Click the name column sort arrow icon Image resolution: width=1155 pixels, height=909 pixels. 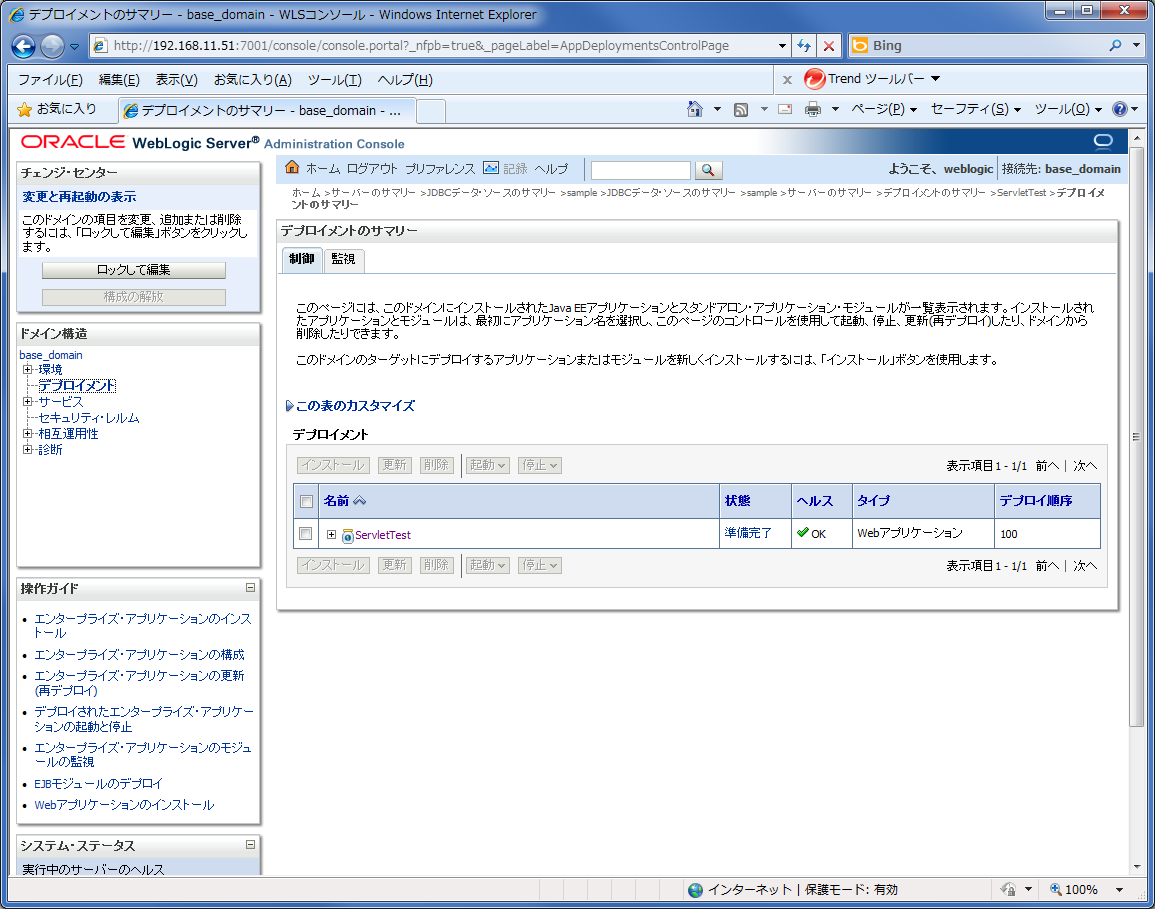(x=359, y=501)
